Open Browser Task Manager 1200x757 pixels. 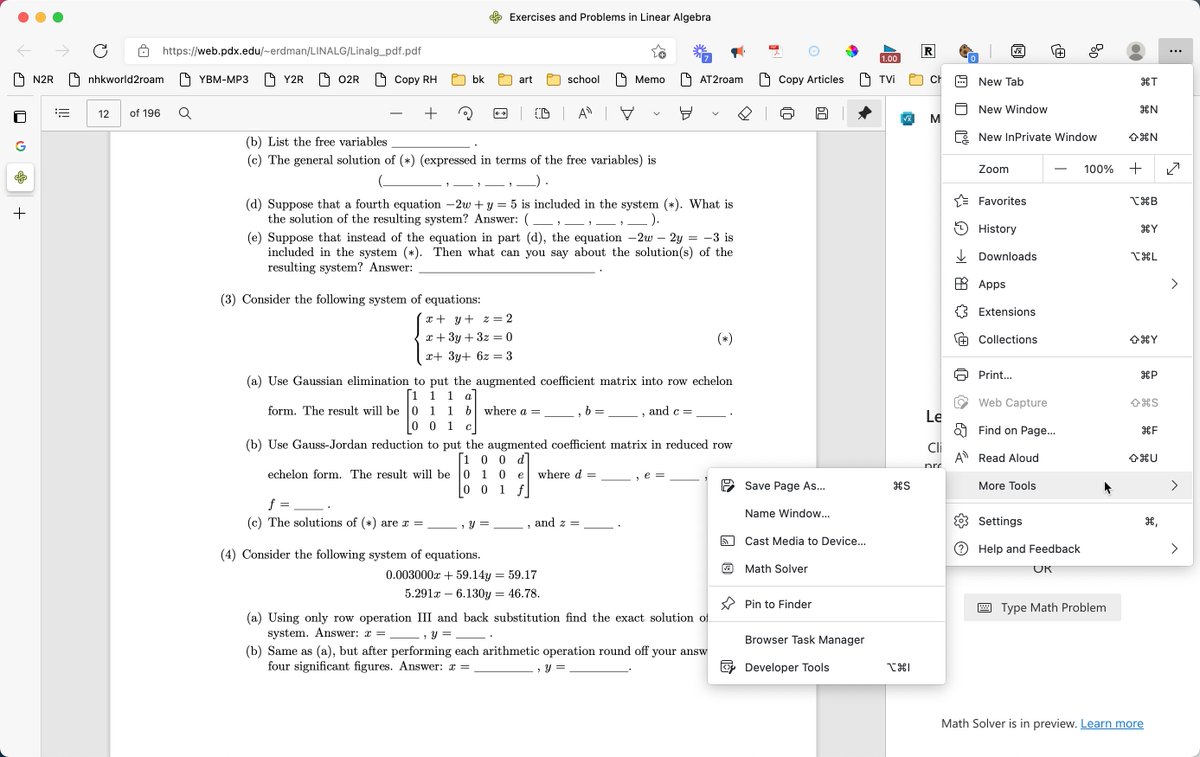[x=826, y=640]
